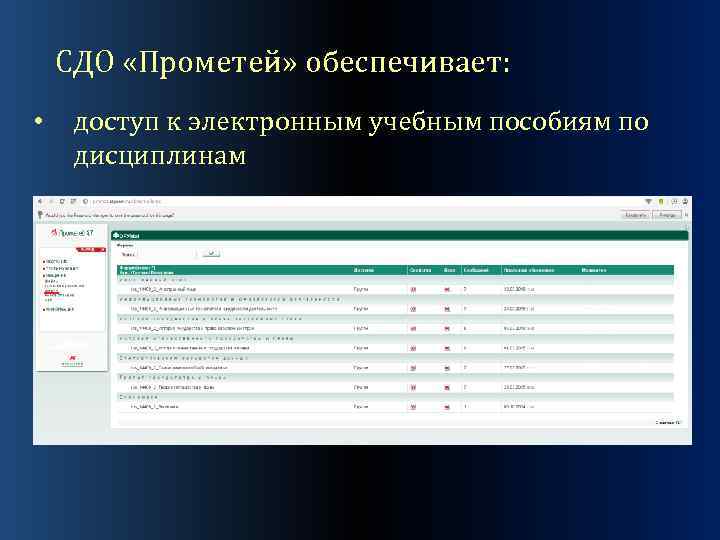The height and width of the screenshot is (540, 720).
Task: Click the left button in save-password bar
Action: 636,215
